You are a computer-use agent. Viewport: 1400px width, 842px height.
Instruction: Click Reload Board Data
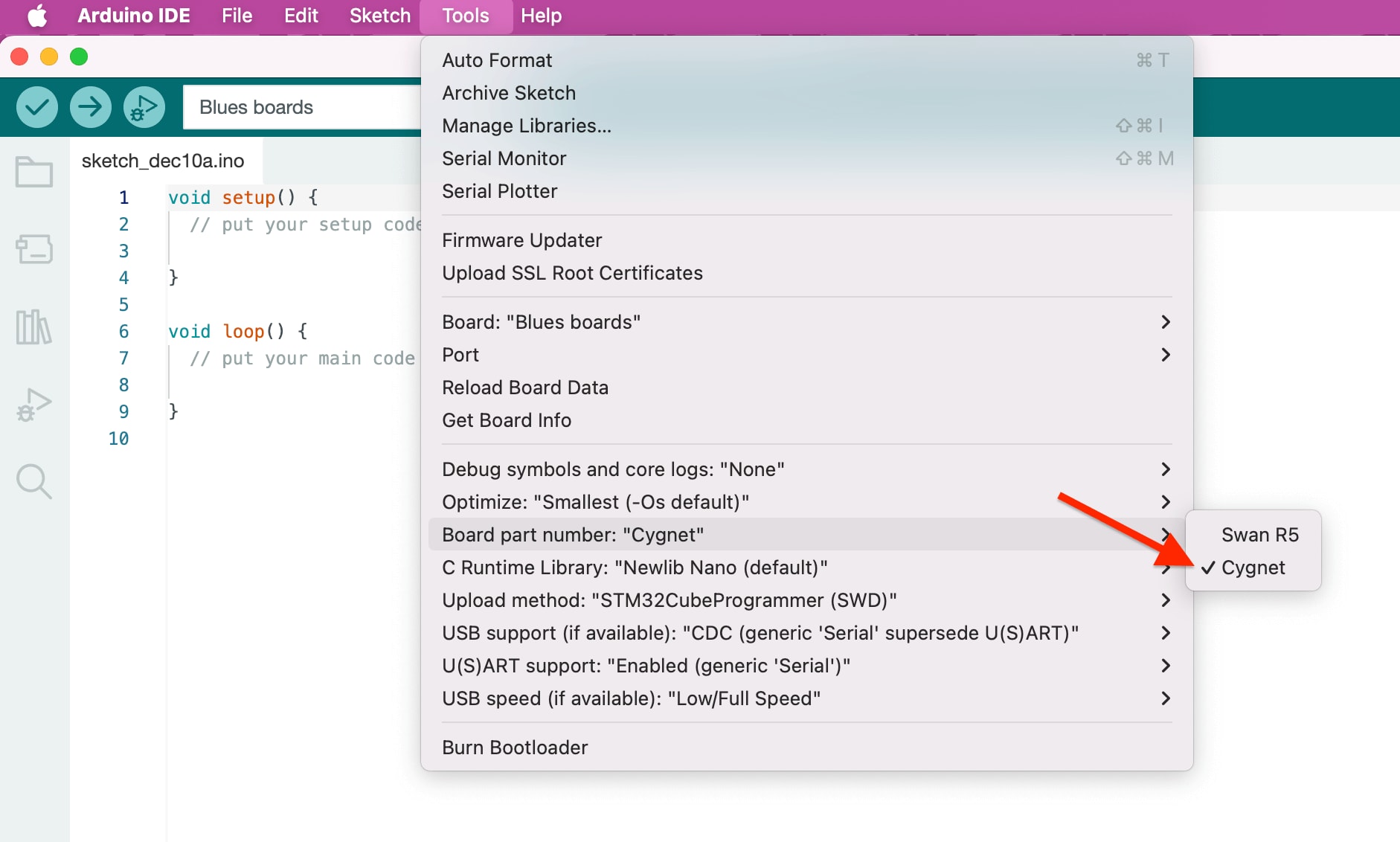tap(807, 388)
